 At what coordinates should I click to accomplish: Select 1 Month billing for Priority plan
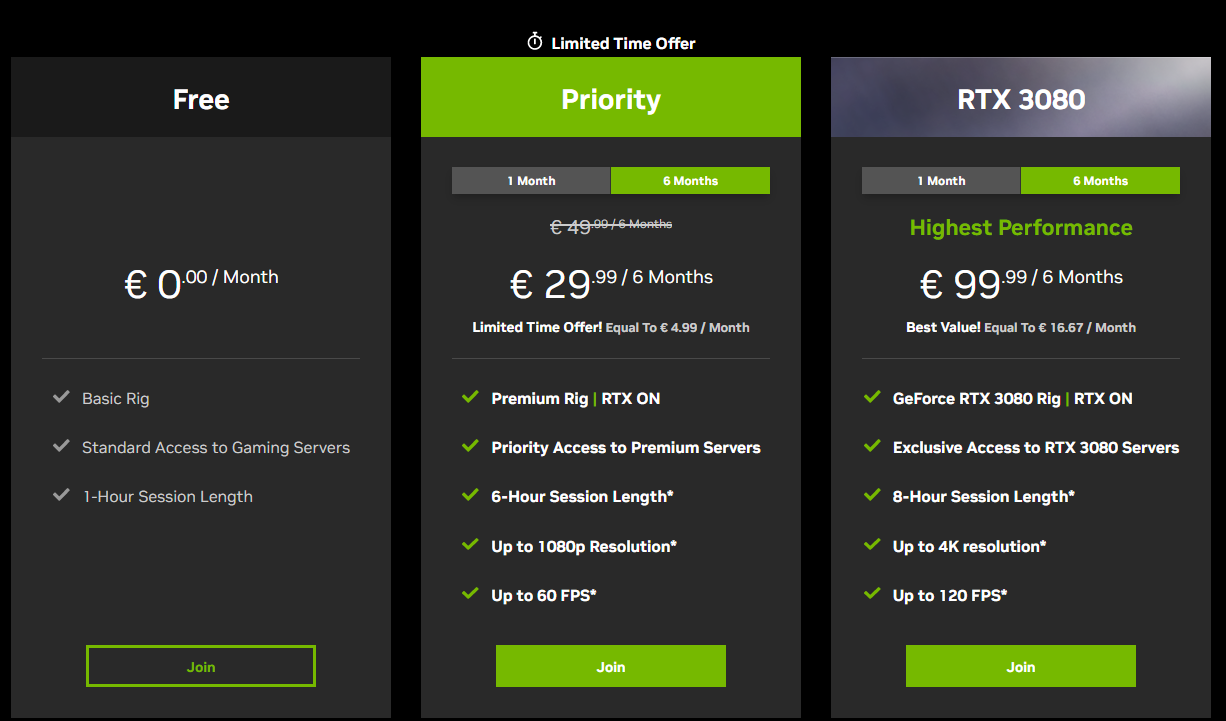coord(531,181)
